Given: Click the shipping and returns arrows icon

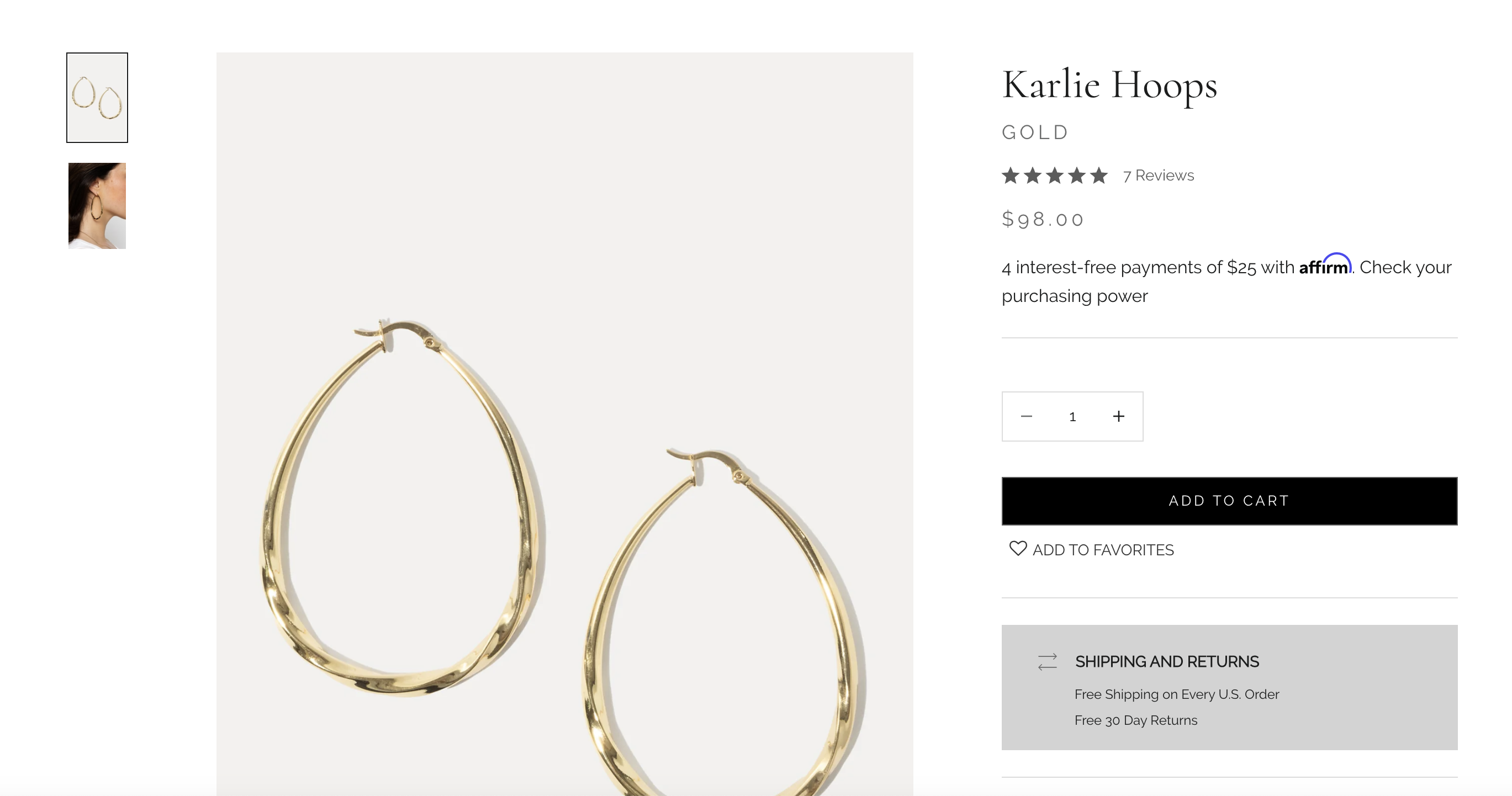Looking at the screenshot, I should coord(1047,662).
